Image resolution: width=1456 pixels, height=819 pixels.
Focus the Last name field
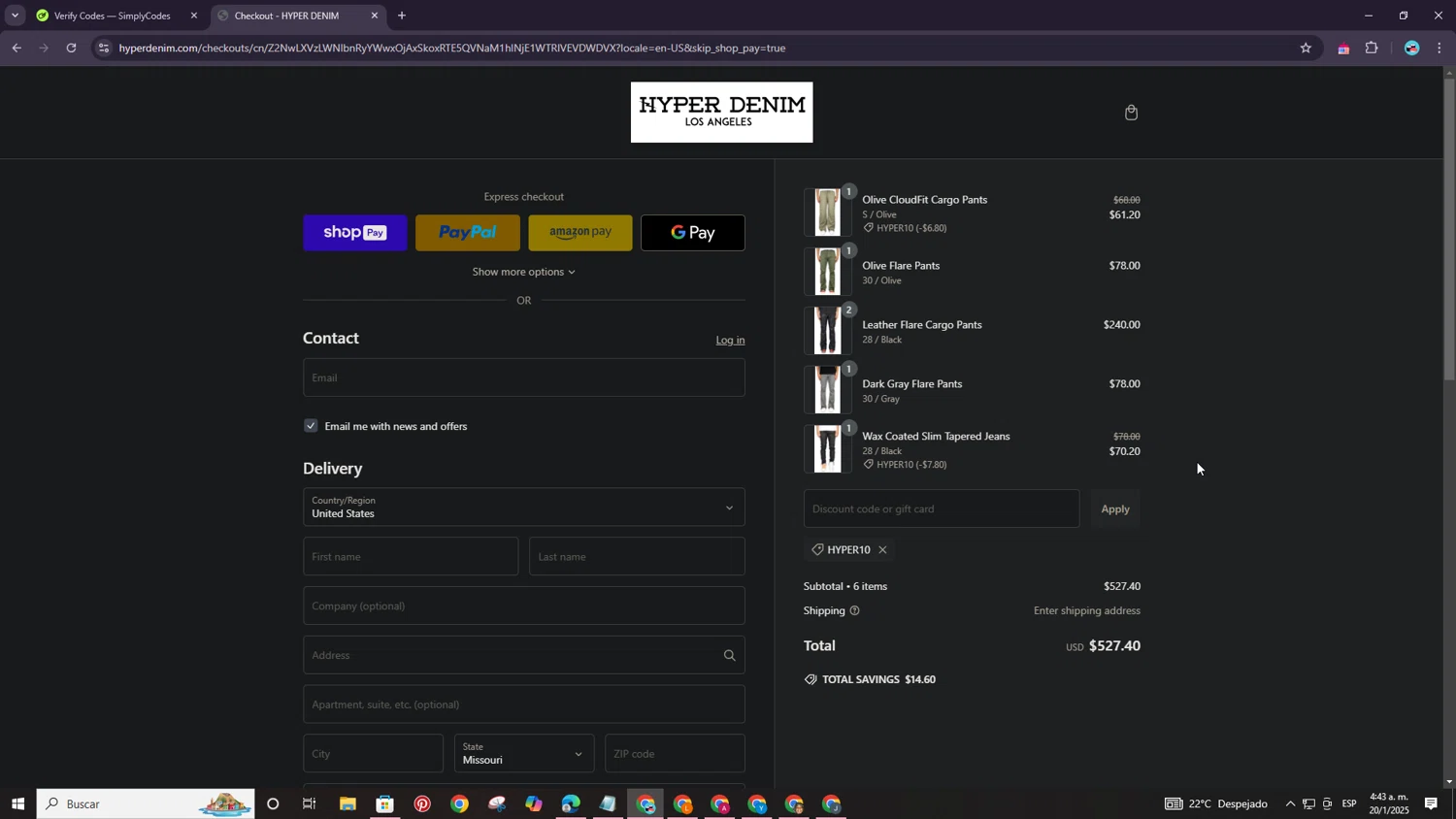click(x=637, y=557)
